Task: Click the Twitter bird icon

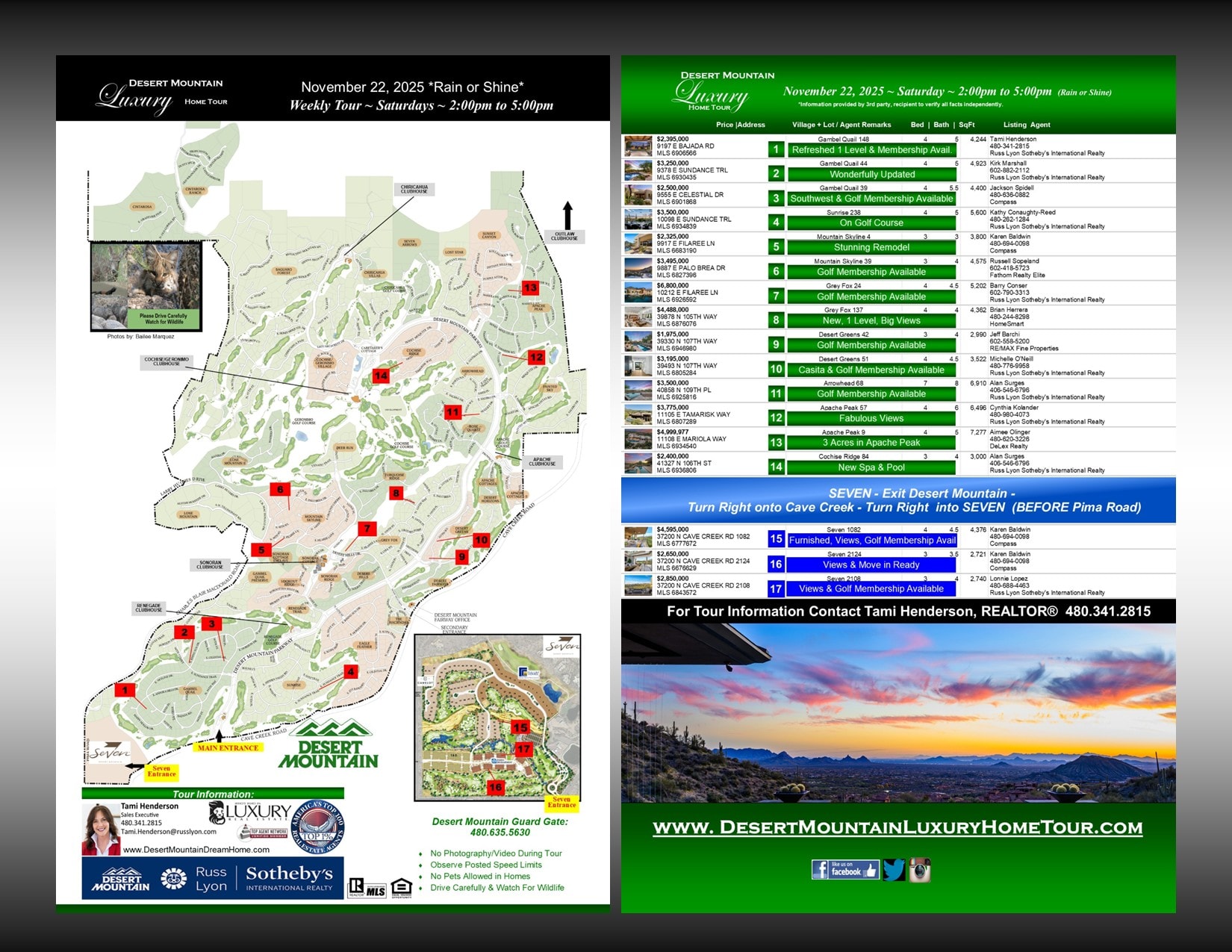Action: point(894,870)
